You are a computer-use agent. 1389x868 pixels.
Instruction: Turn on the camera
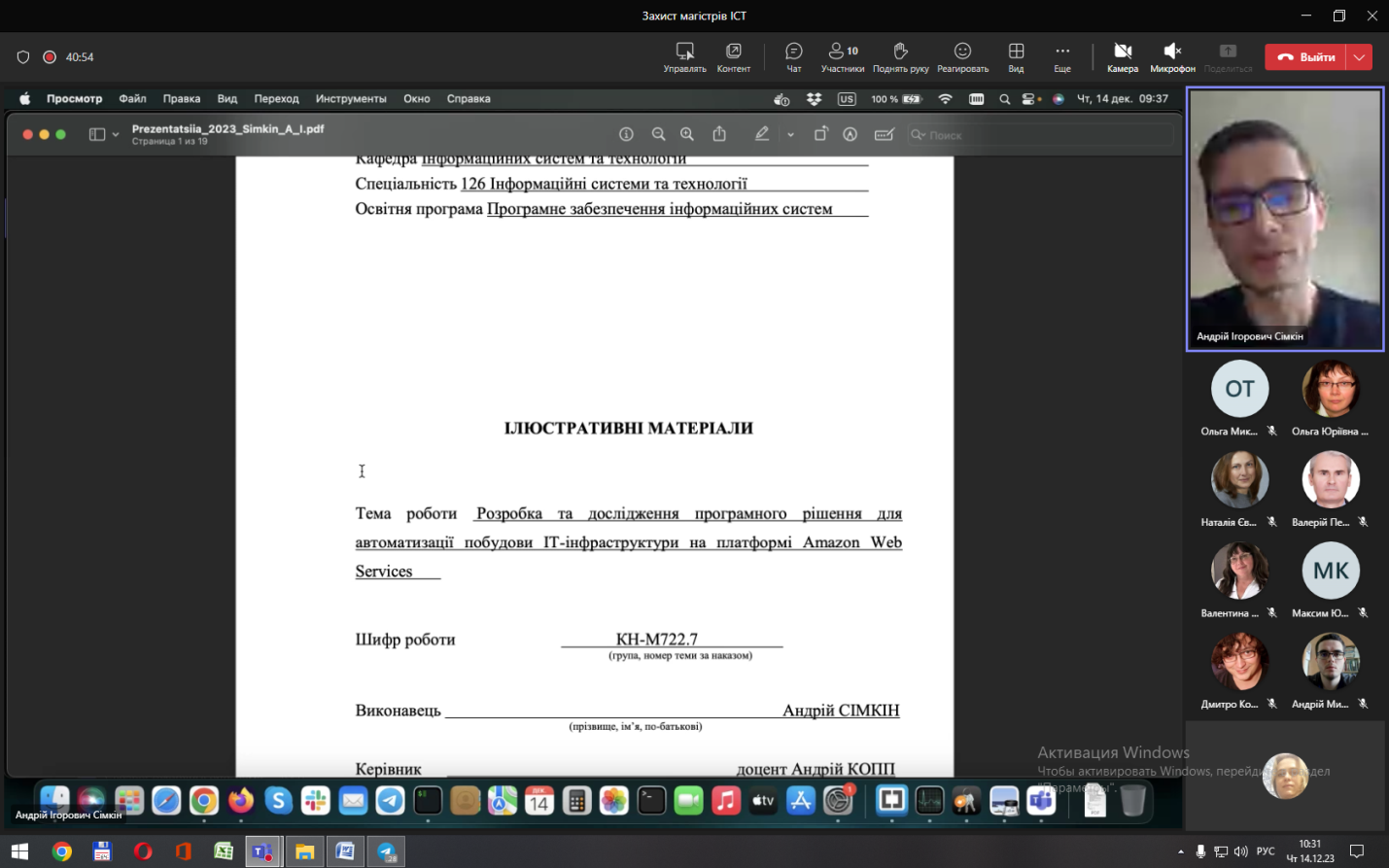tap(1122, 56)
